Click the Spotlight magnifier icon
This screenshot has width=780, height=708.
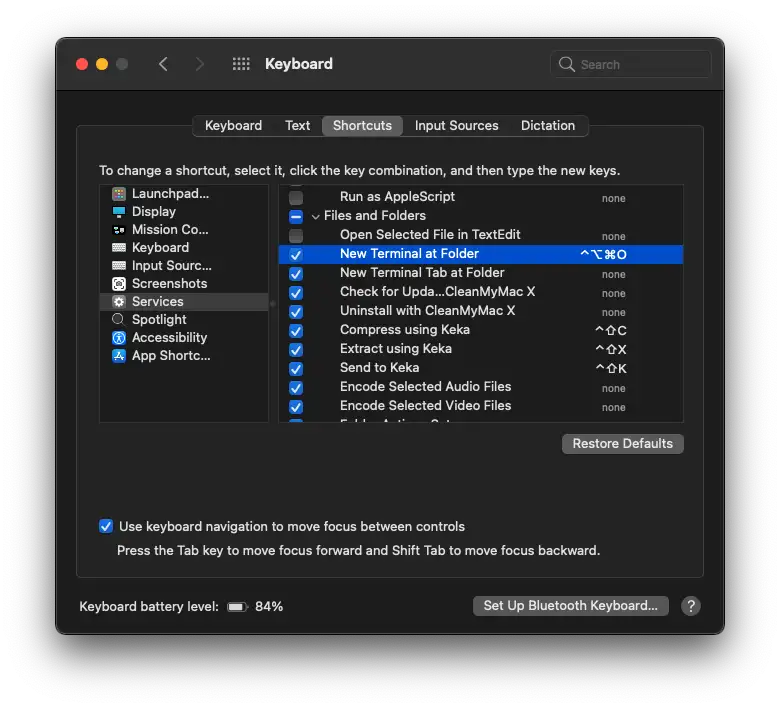(118, 319)
